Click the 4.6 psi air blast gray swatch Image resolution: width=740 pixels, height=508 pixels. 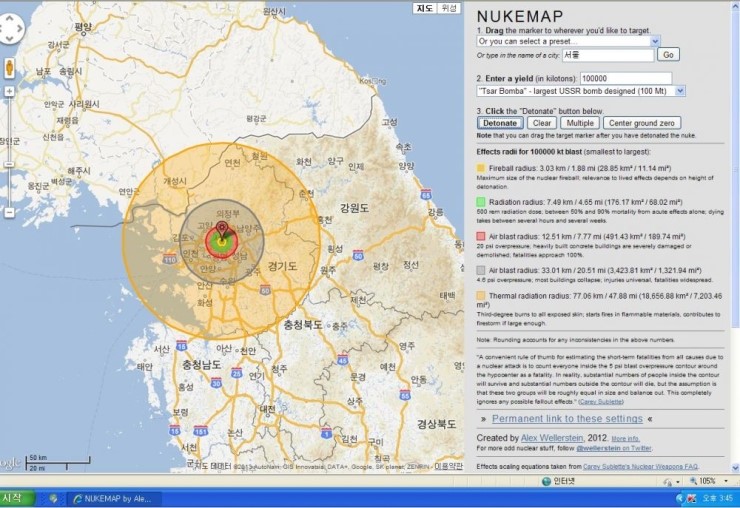click(x=481, y=270)
